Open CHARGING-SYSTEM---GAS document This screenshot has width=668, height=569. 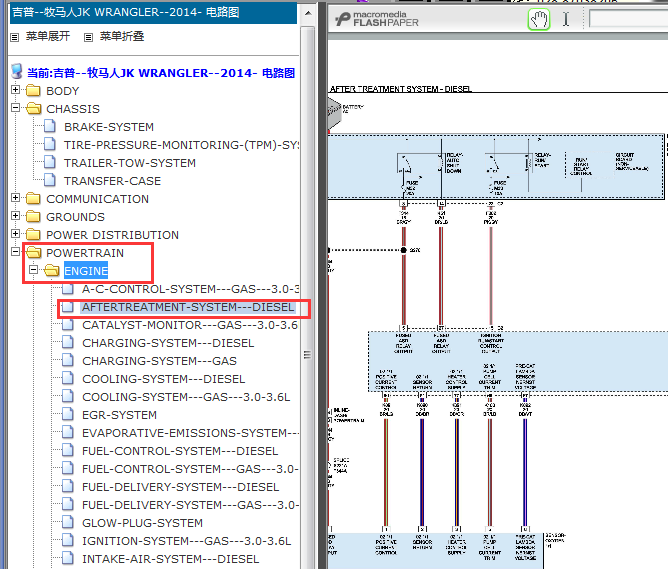tap(159, 361)
